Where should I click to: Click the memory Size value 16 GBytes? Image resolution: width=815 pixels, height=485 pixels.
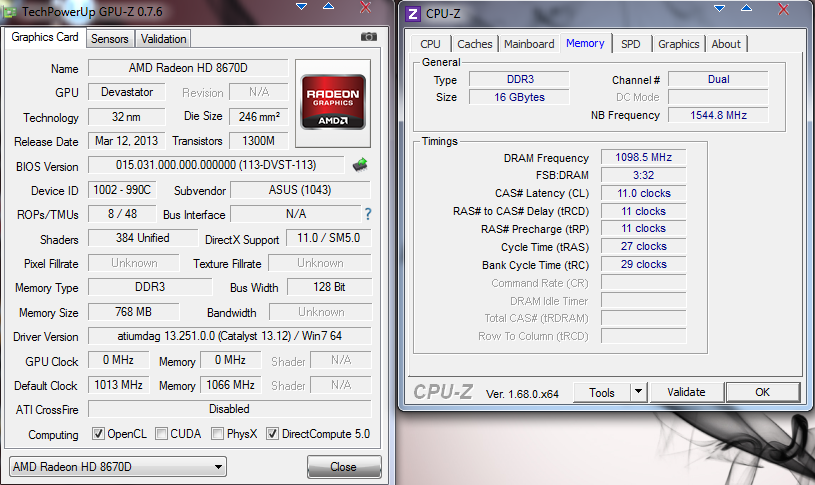(x=519, y=97)
